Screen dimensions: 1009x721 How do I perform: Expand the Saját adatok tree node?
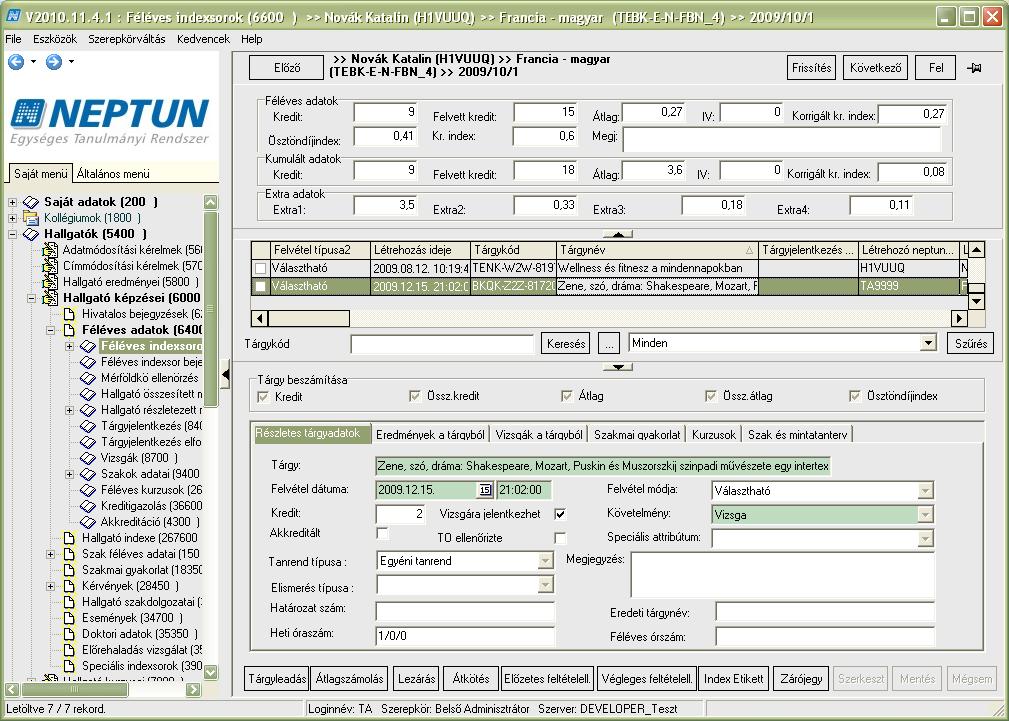click(12, 202)
